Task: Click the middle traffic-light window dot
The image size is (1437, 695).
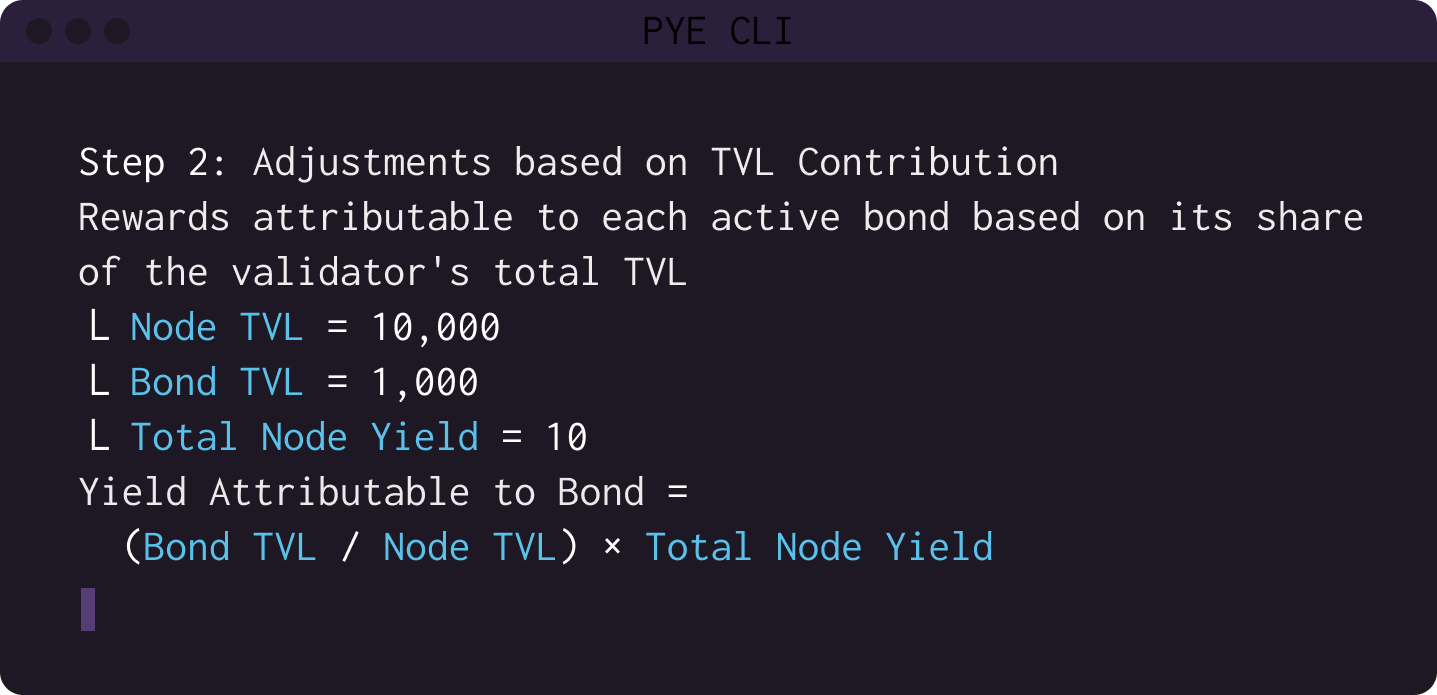Action: click(78, 31)
